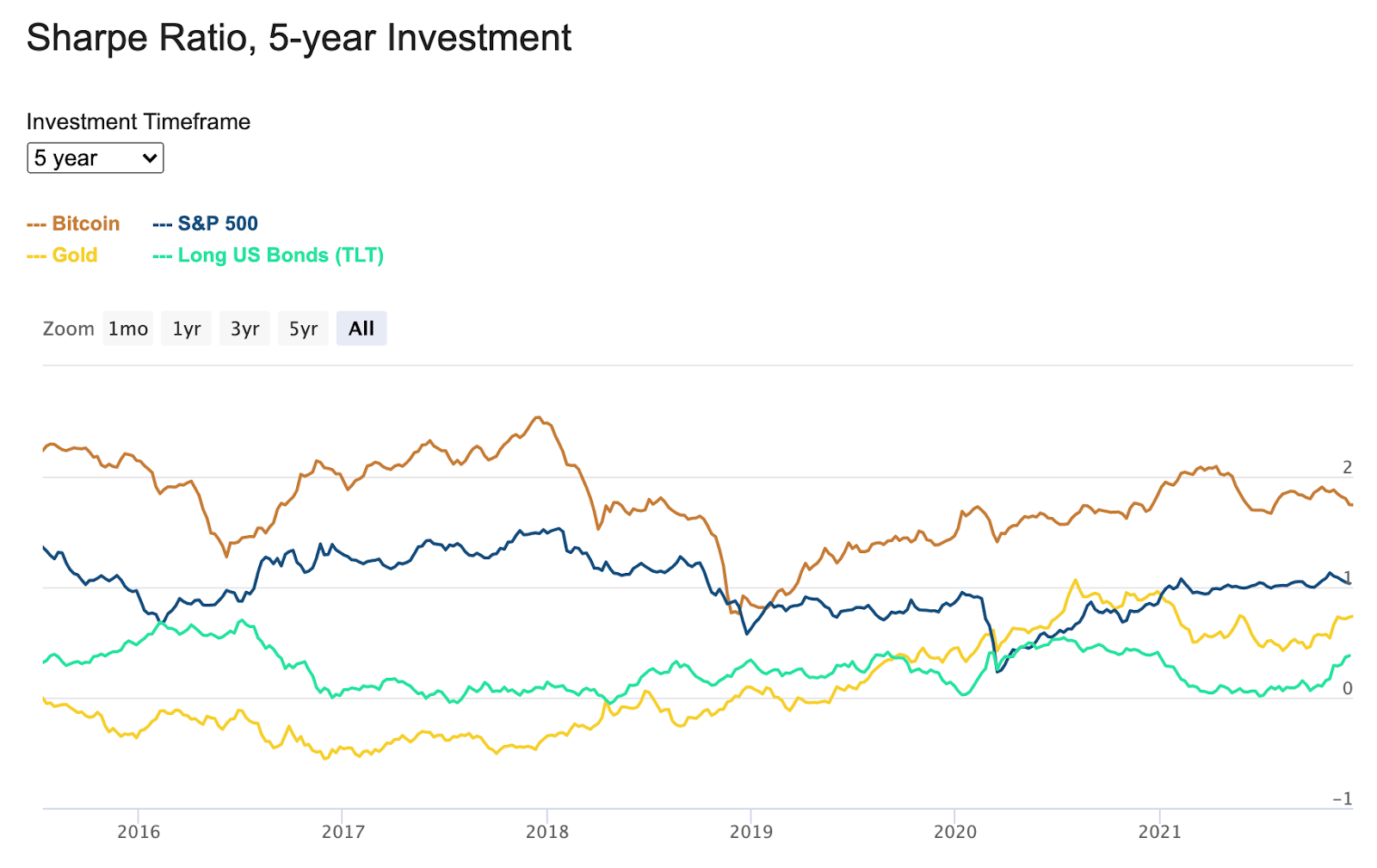Screen dimensions: 1377x868
Task: Hide the S&P 500 legend series
Action: click(206, 224)
